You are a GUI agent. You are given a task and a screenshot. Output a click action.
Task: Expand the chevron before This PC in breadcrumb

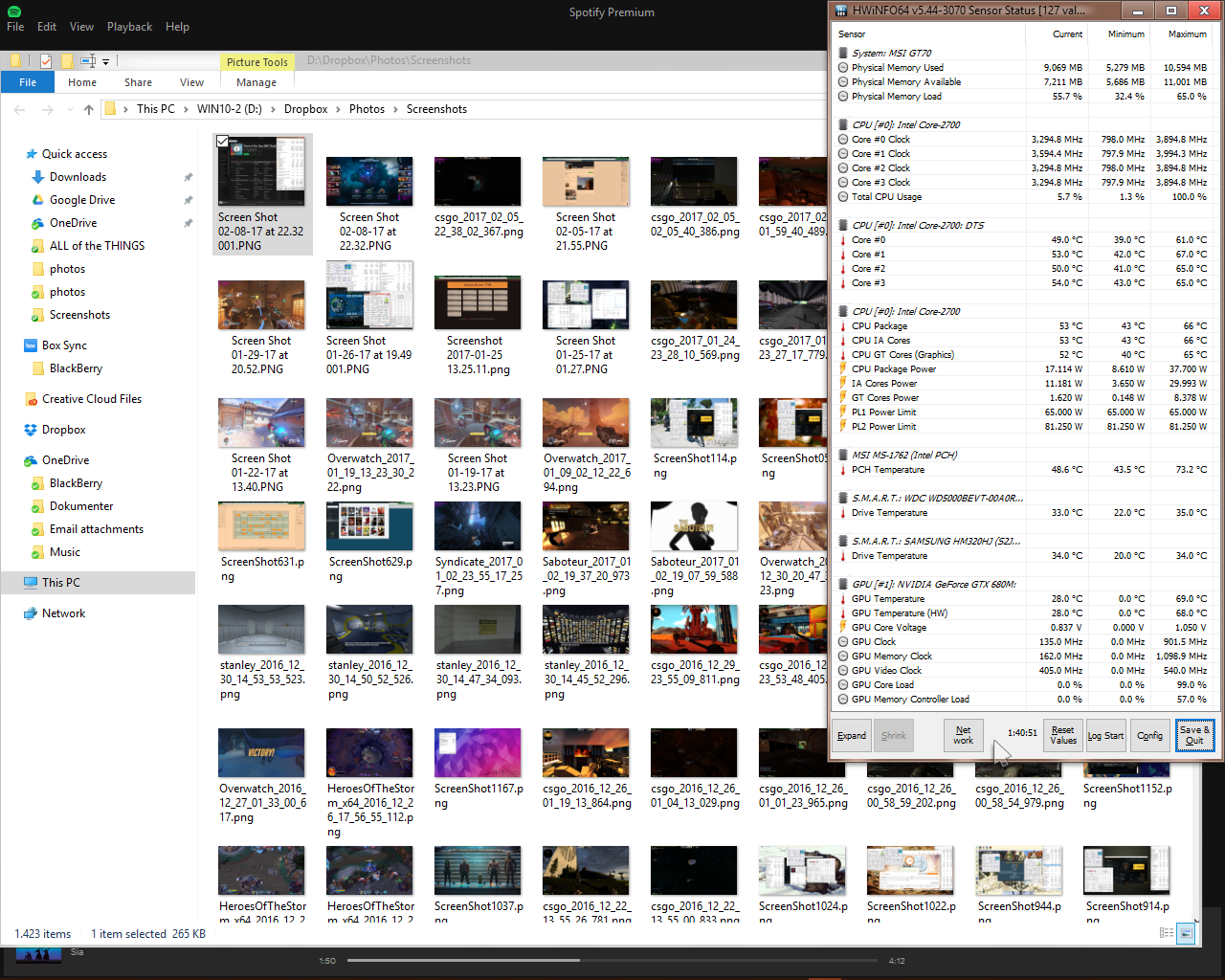126,109
